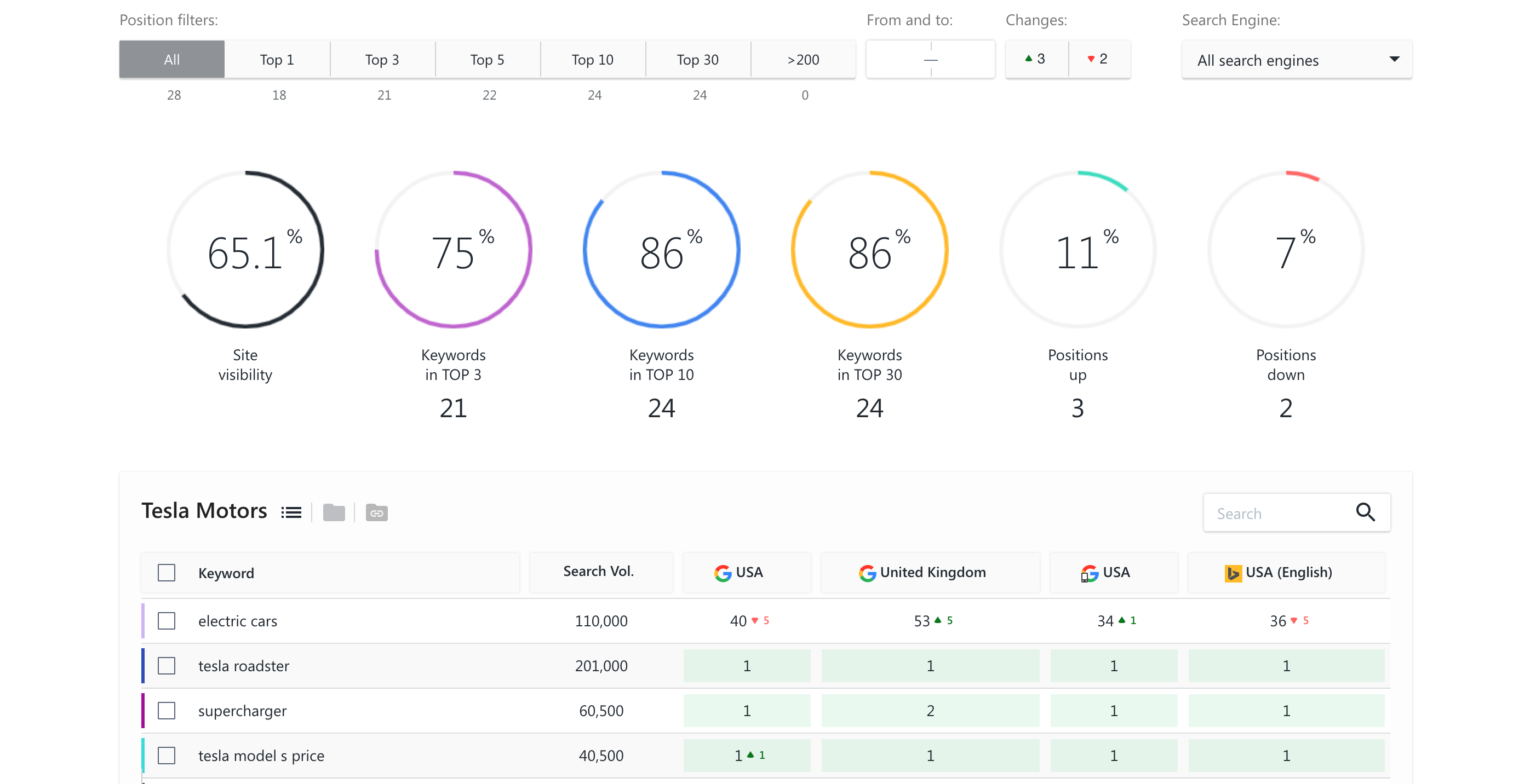Click the From and to date range field
Viewport: 1536px width, 784px height.
(x=929, y=59)
